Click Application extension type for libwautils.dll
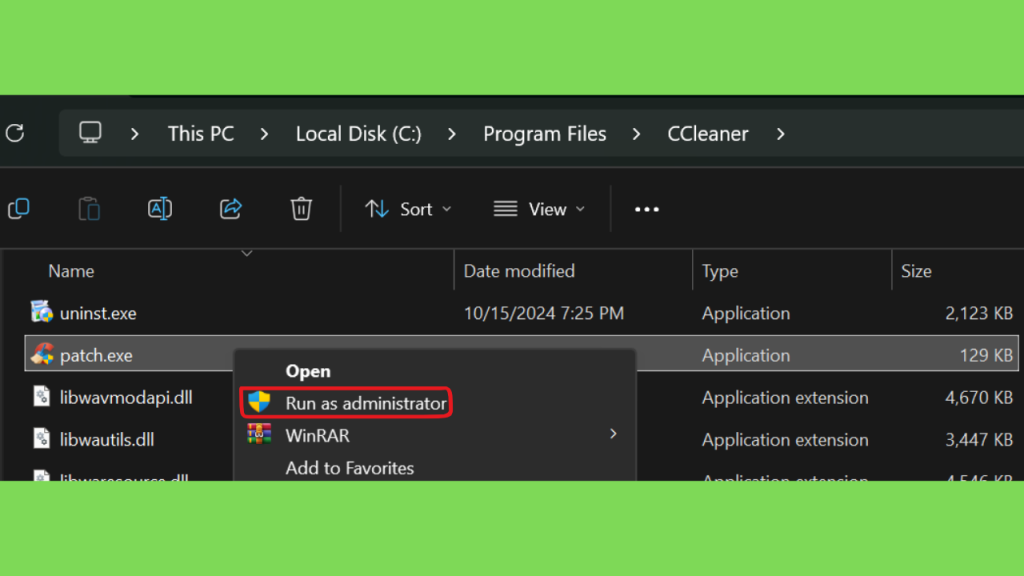Viewport: 1024px width, 576px height. point(785,440)
